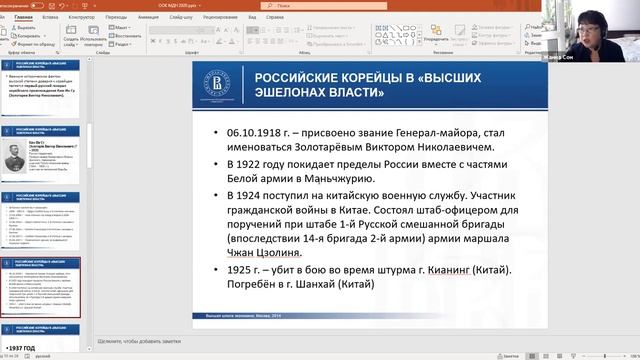The image size is (640, 360).
Task: Open the Главная ribbon tab
Action: click(23, 17)
